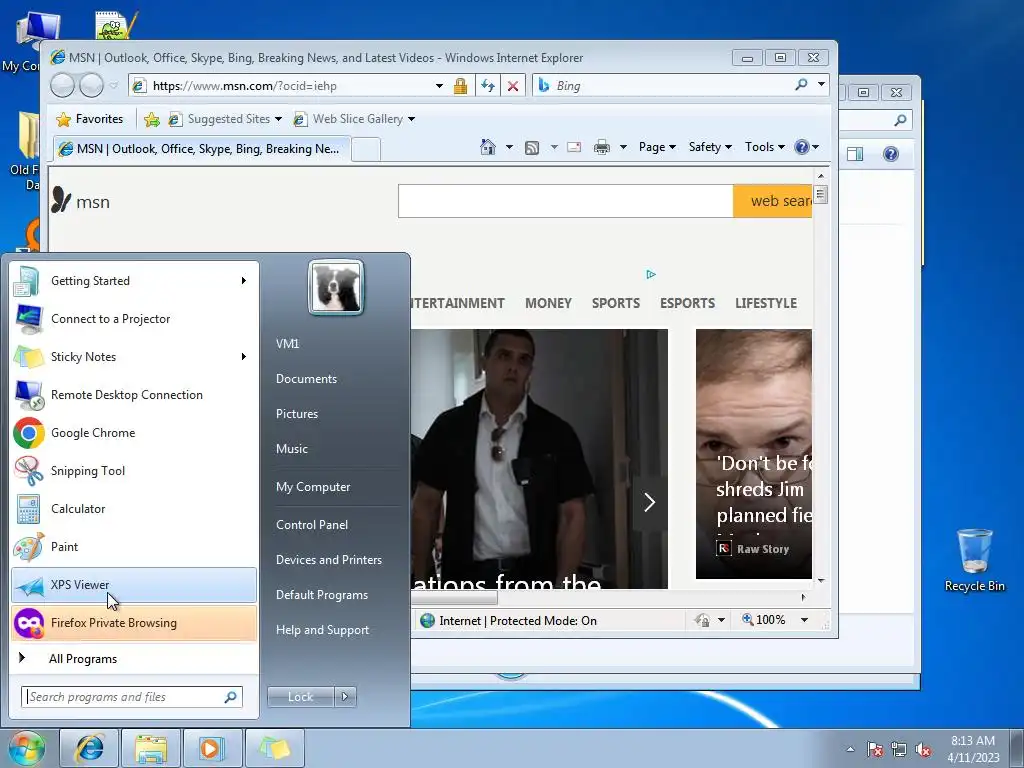The width and height of the screenshot is (1024, 768).
Task: Click the Bing search magnifier icon
Action: (x=801, y=85)
